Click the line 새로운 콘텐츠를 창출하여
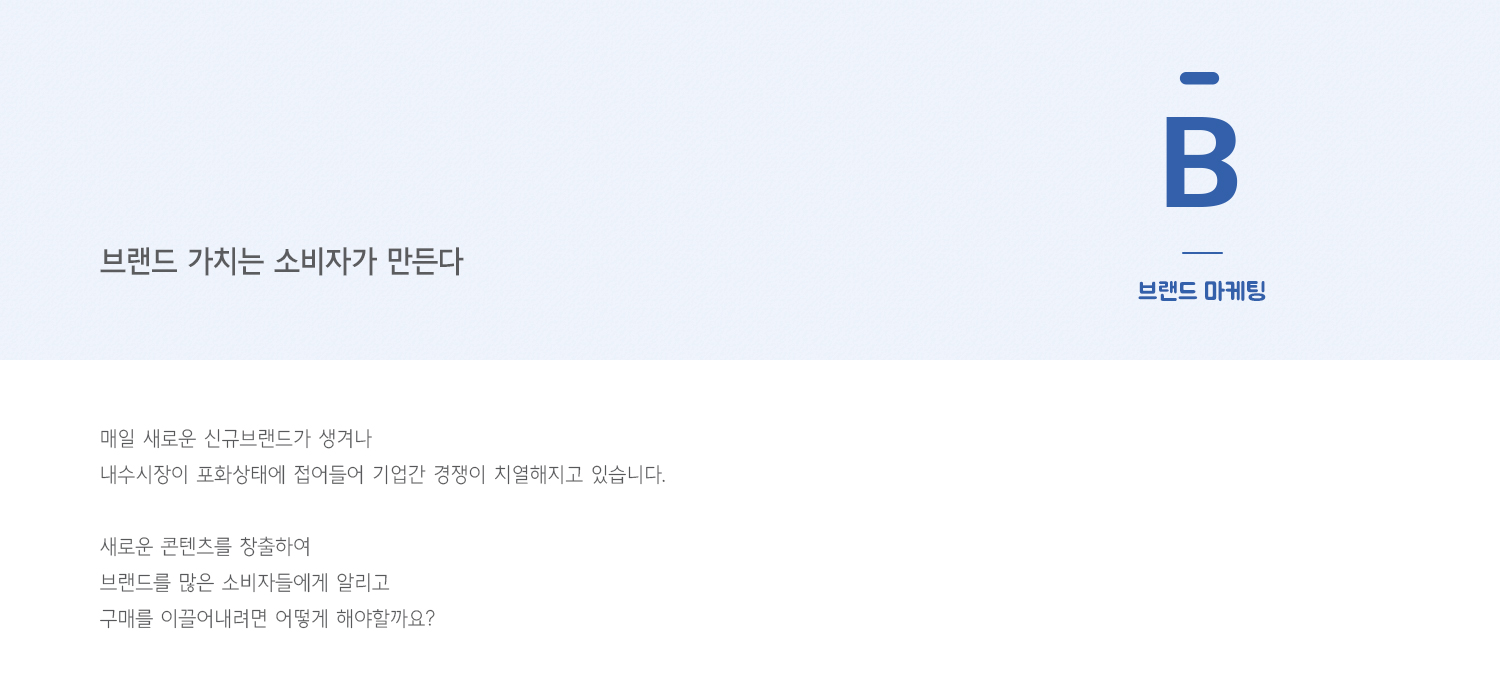The image size is (1500, 696). pos(205,547)
